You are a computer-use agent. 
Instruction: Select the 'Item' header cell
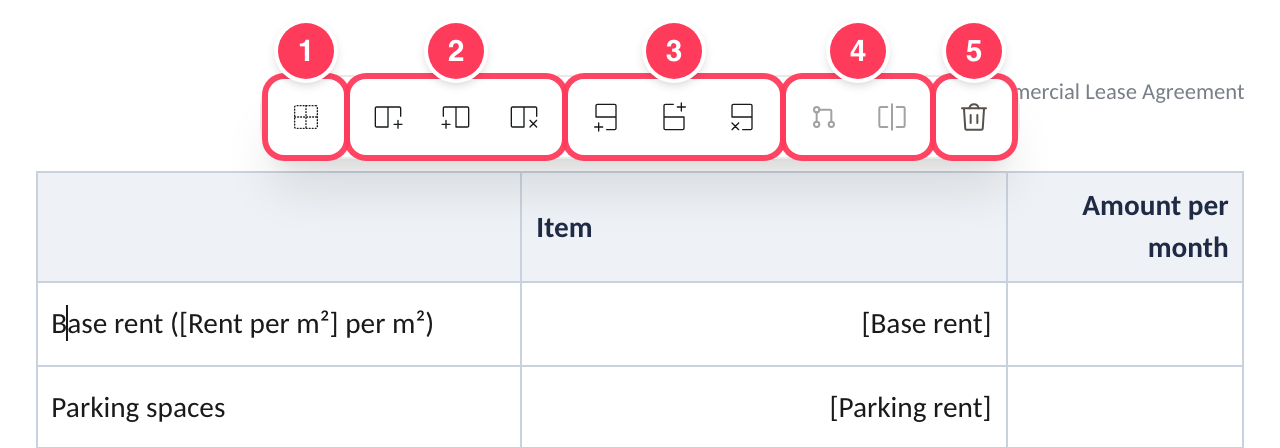(x=764, y=227)
